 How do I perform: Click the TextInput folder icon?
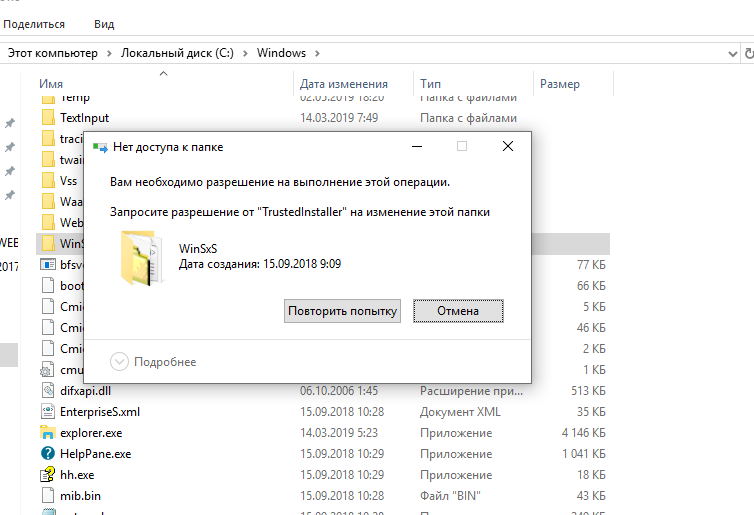click(x=48, y=117)
